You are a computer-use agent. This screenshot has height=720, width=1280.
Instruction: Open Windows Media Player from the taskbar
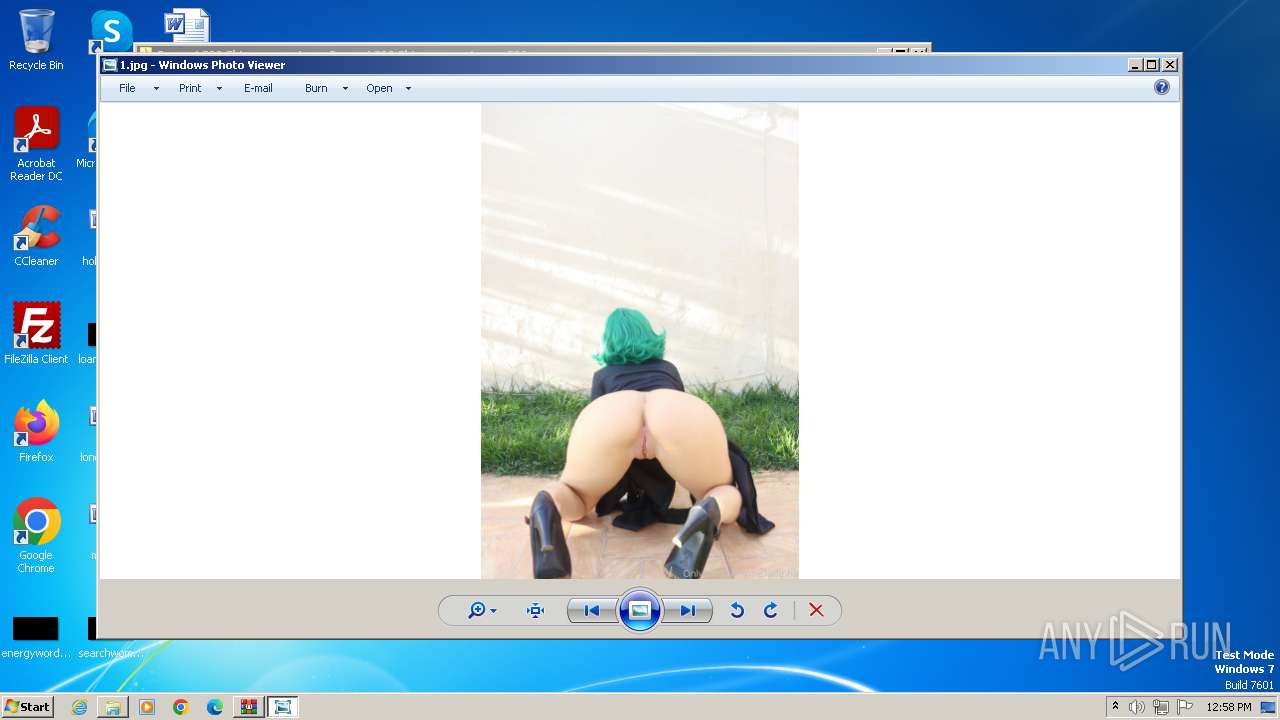147,707
